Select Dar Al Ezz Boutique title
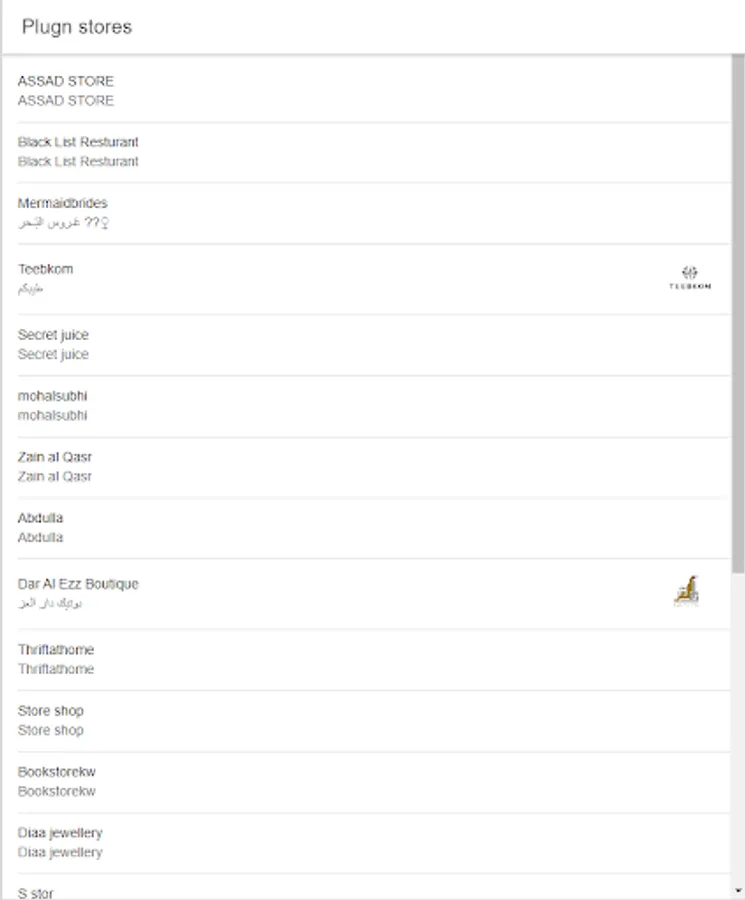The image size is (745, 900). (78, 584)
